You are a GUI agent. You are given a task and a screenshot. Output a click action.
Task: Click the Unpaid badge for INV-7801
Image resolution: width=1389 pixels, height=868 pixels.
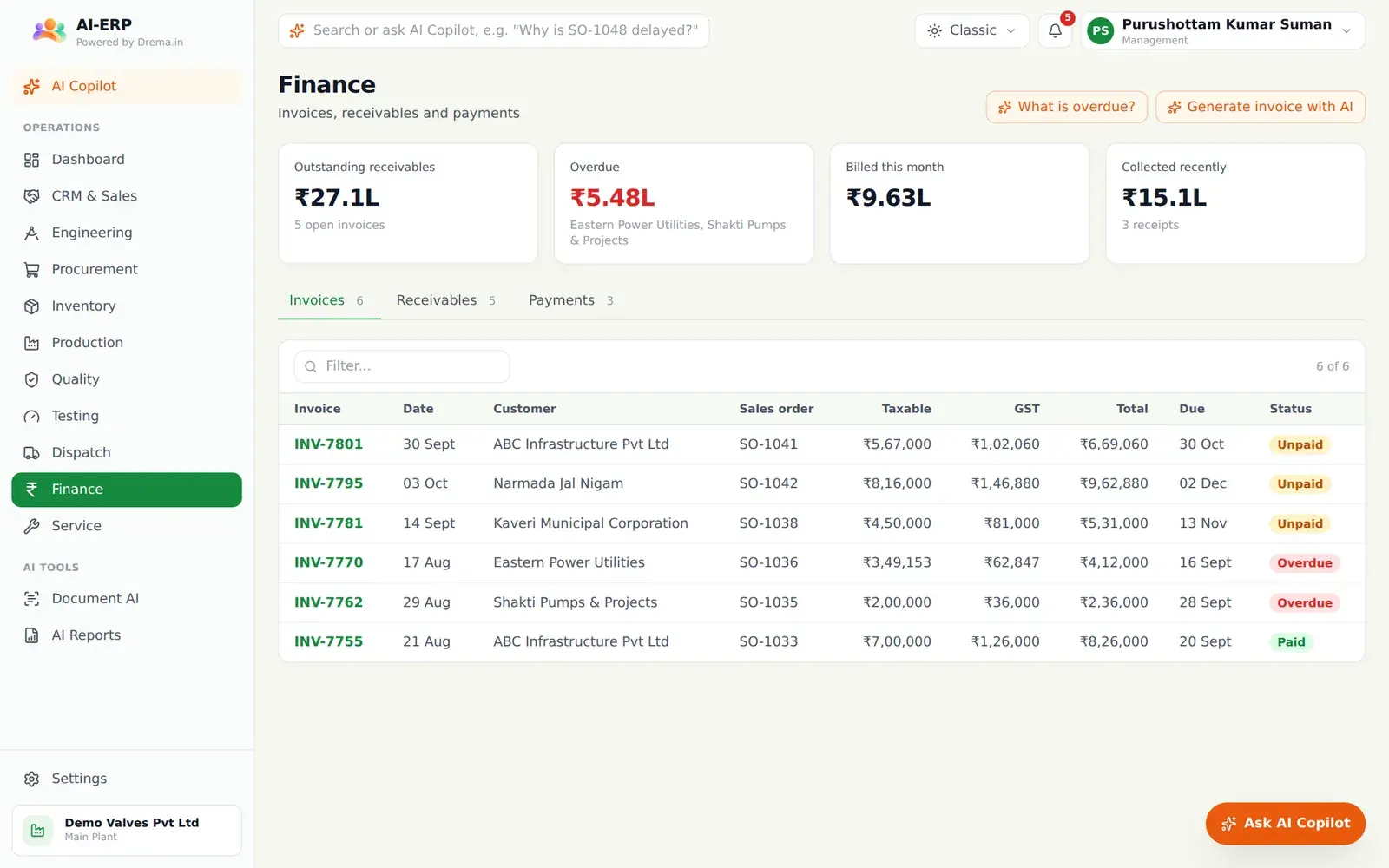[x=1300, y=444]
